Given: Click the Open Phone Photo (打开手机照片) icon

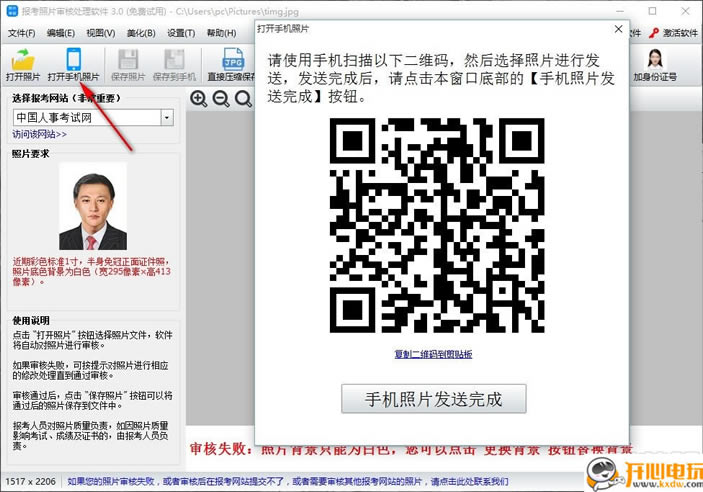Looking at the screenshot, I should 73,60.
